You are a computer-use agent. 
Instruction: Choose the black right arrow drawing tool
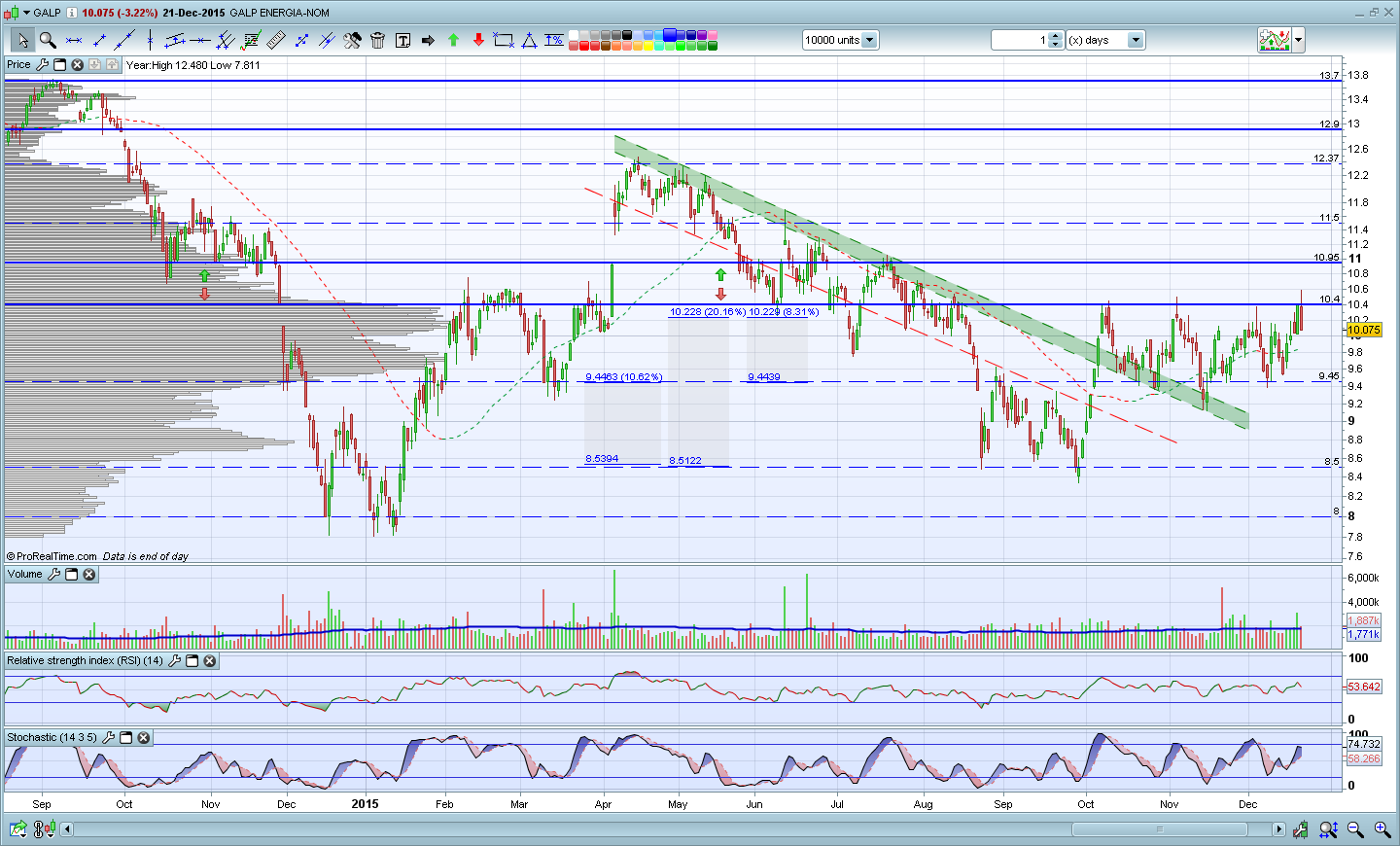point(428,40)
